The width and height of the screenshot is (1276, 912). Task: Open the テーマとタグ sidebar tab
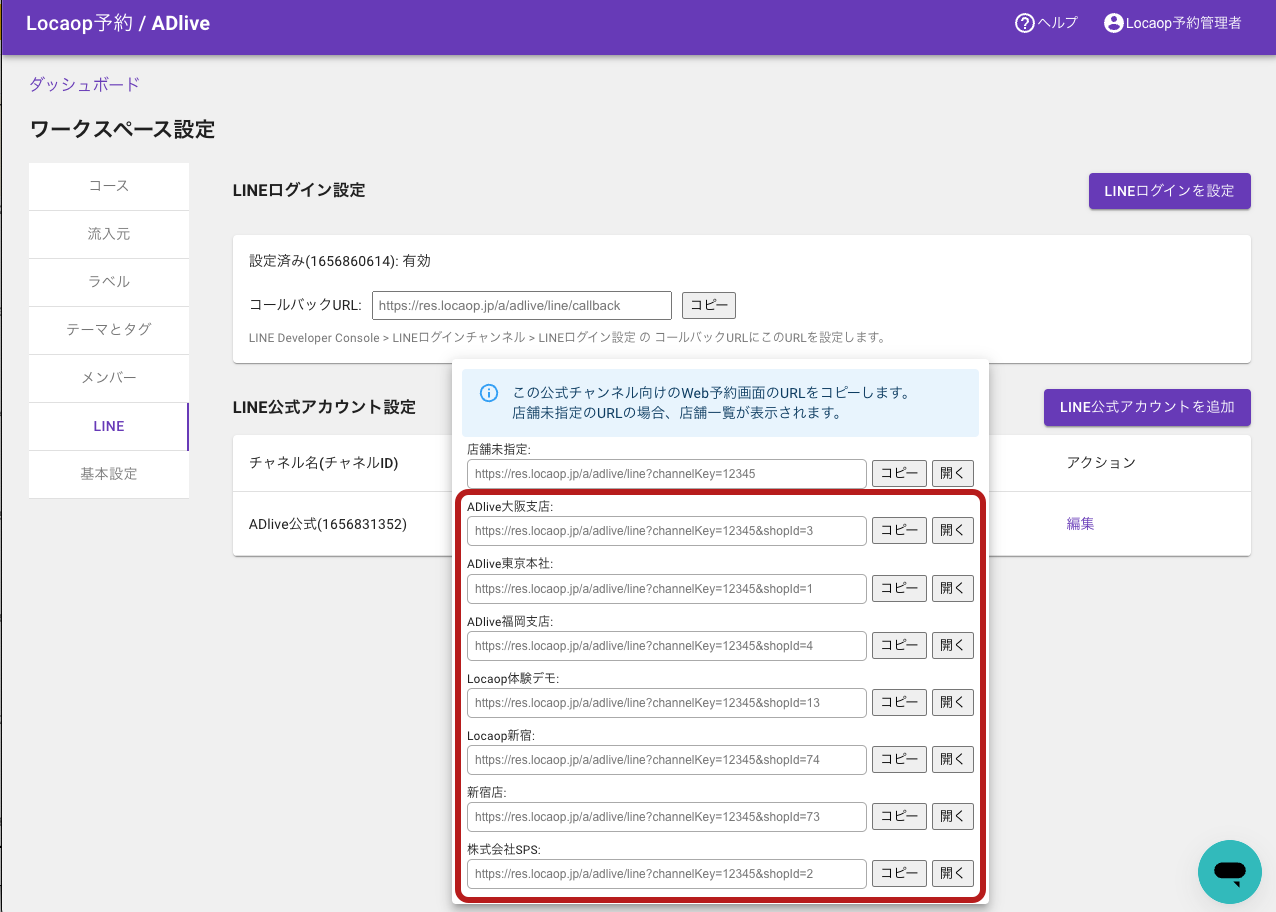pos(109,330)
